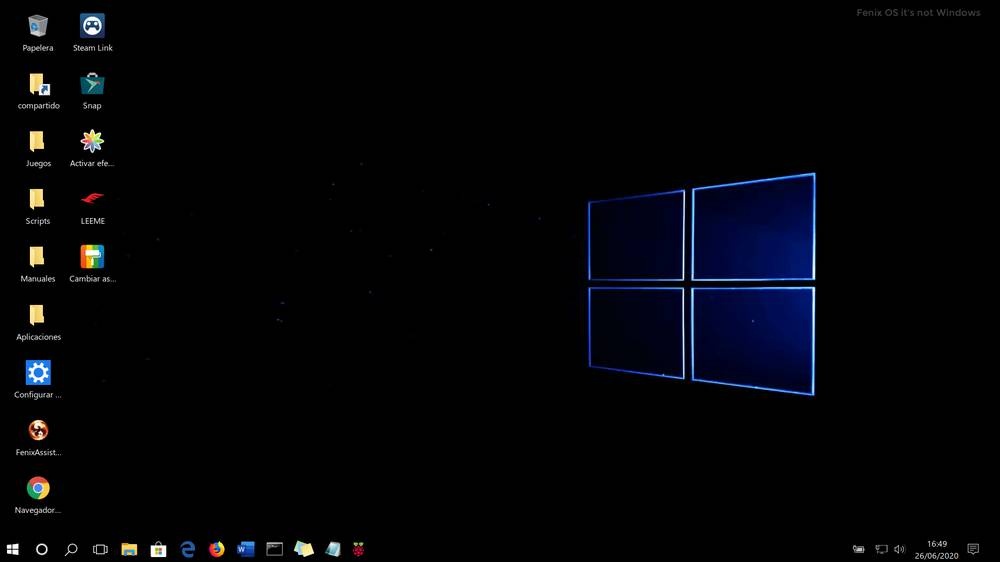
Task: Open File Explorer from taskbar
Action: [129, 549]
